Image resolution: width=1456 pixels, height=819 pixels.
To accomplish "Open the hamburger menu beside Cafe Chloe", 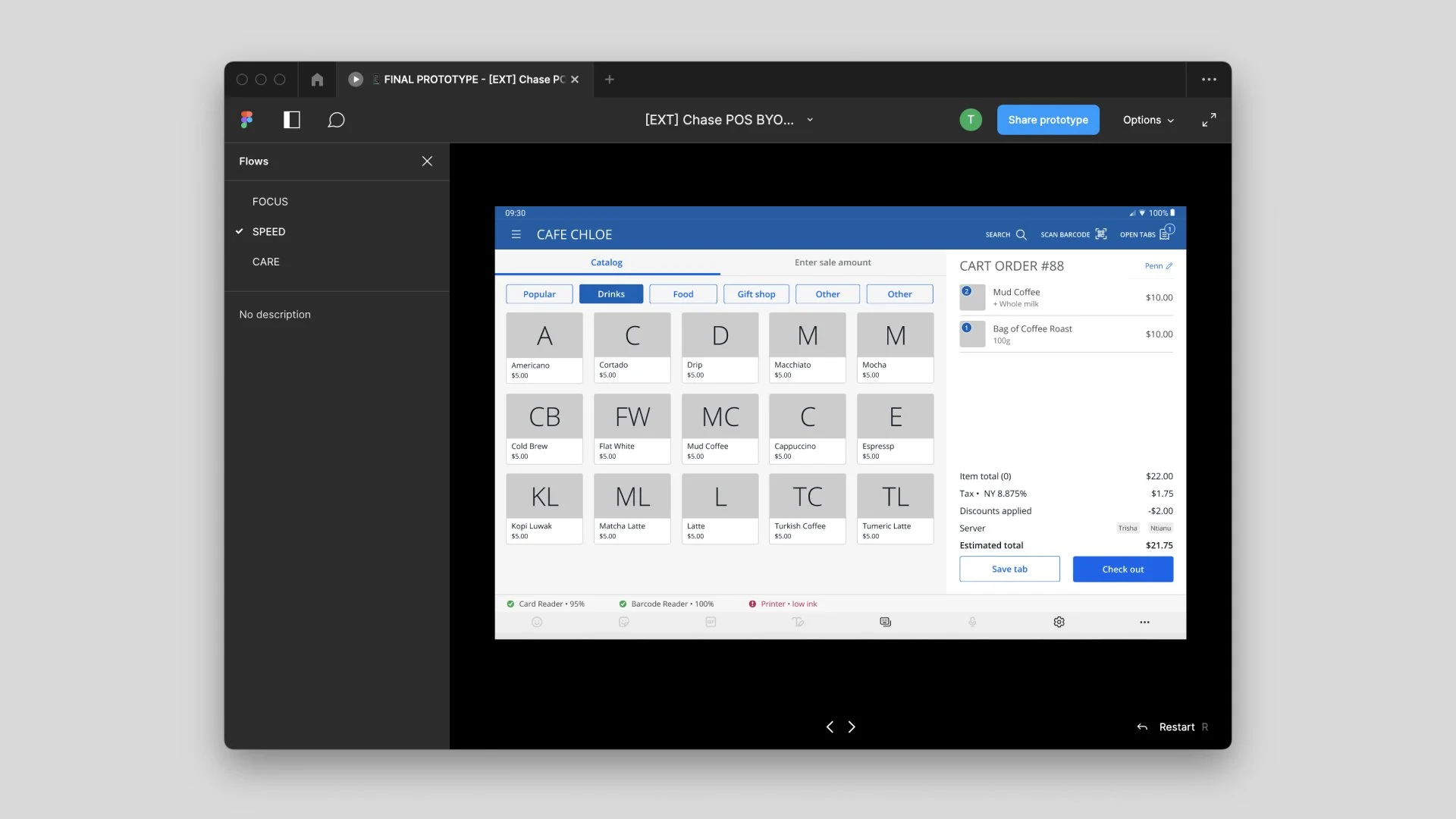I will coord(516,234).
